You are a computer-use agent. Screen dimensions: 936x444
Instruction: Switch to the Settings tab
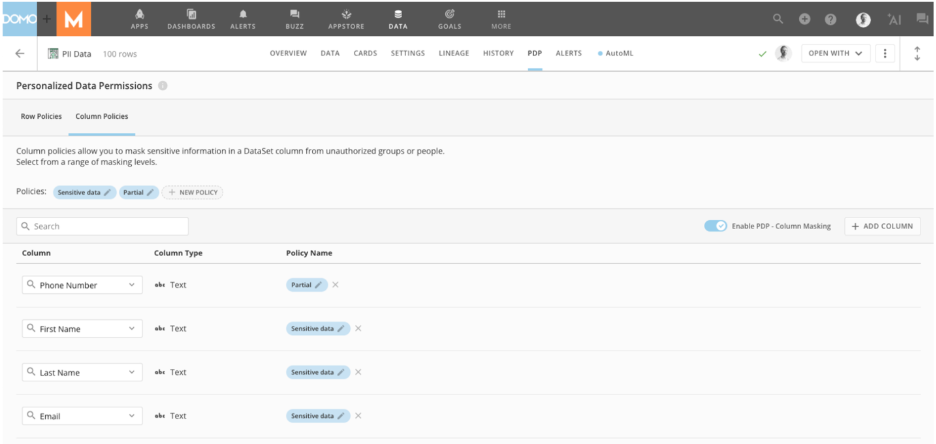coord(408,53)
